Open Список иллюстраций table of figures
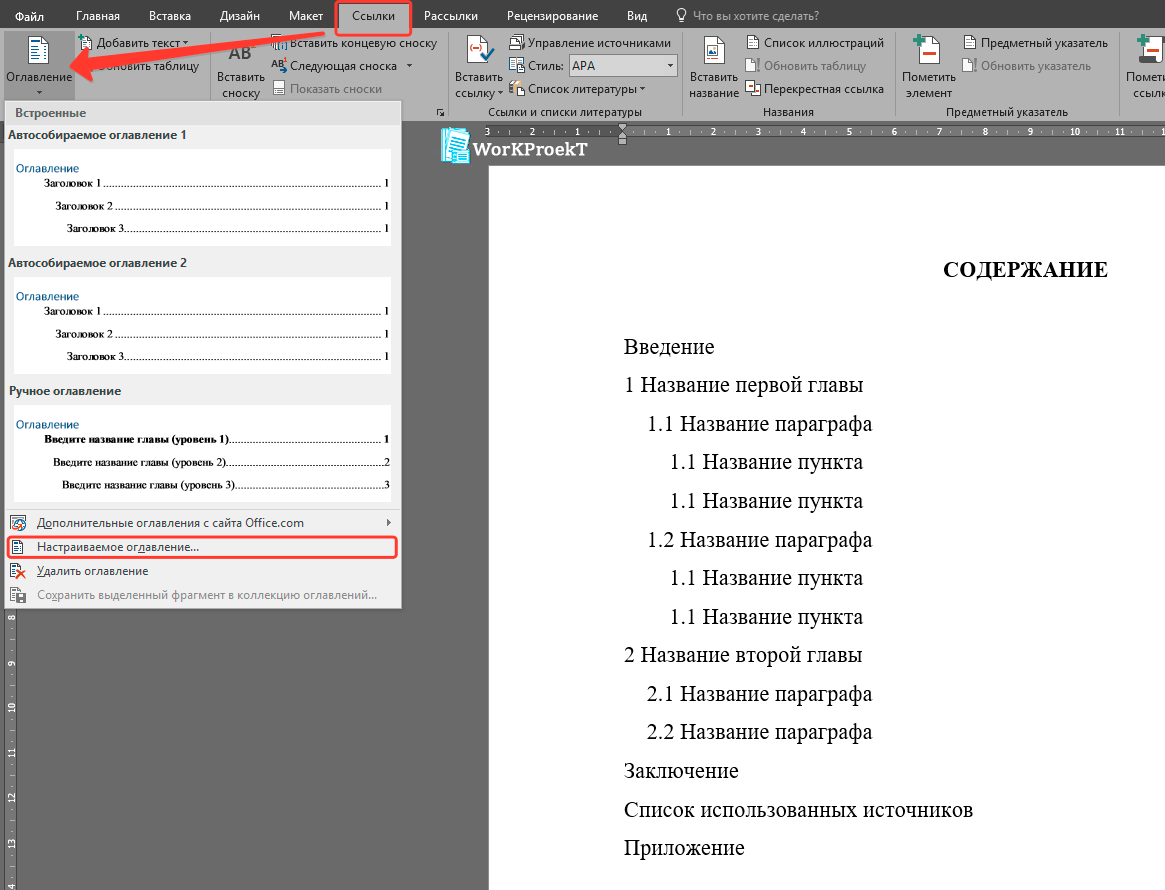Viewport: 1165px width, 890px height. (x=815, y=42)
